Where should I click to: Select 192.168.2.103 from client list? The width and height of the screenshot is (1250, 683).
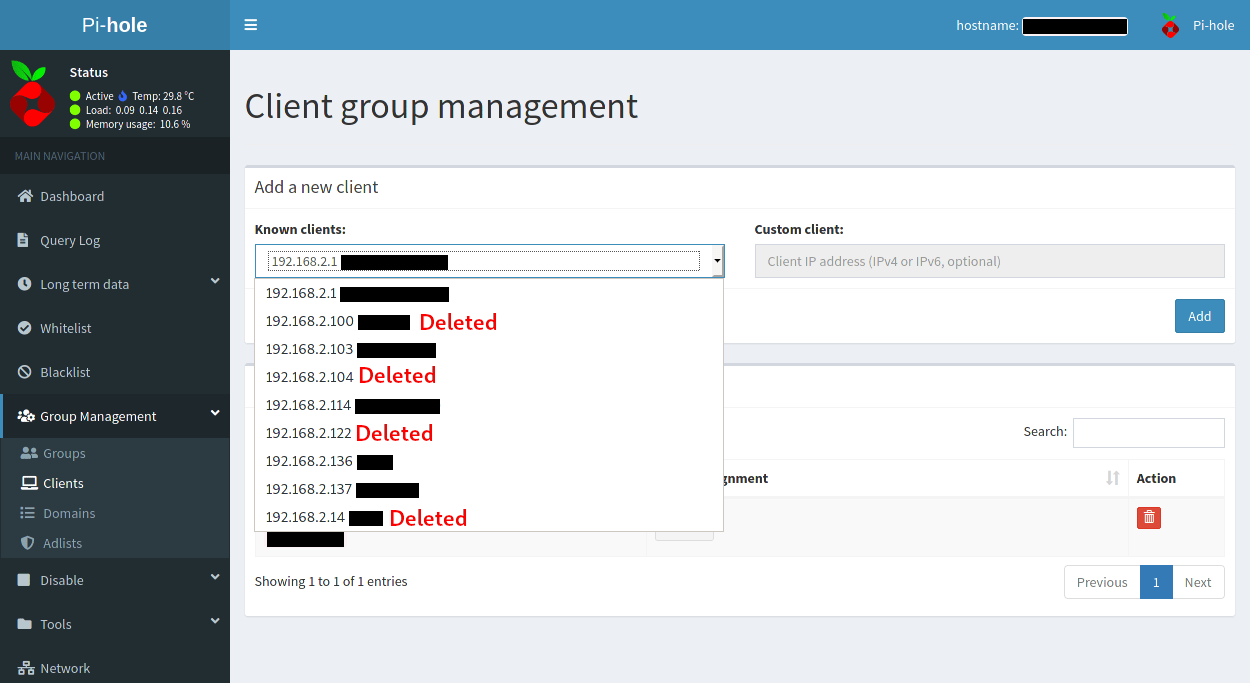coord(310,350)
